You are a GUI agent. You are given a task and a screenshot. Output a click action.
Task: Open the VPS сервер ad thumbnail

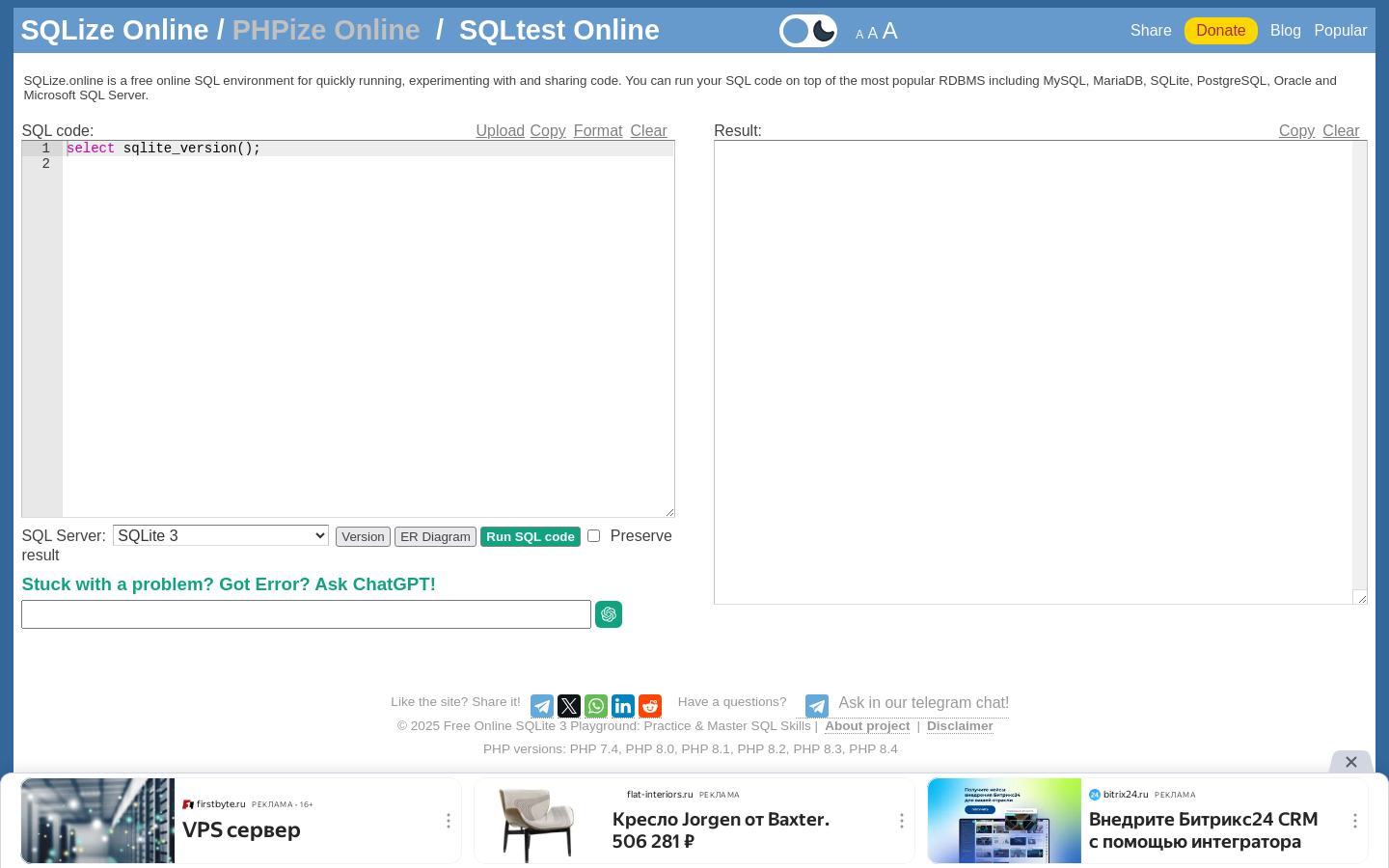pos(97,821)
